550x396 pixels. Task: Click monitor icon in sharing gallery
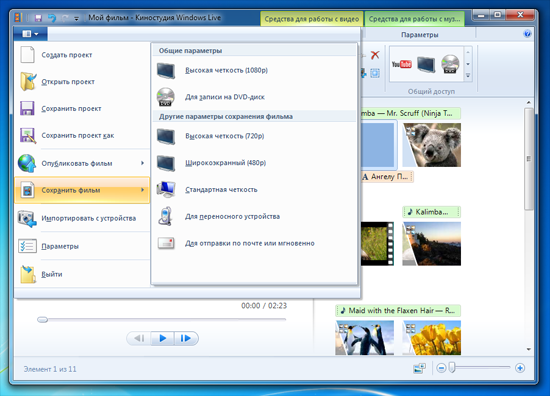[426, 65]
